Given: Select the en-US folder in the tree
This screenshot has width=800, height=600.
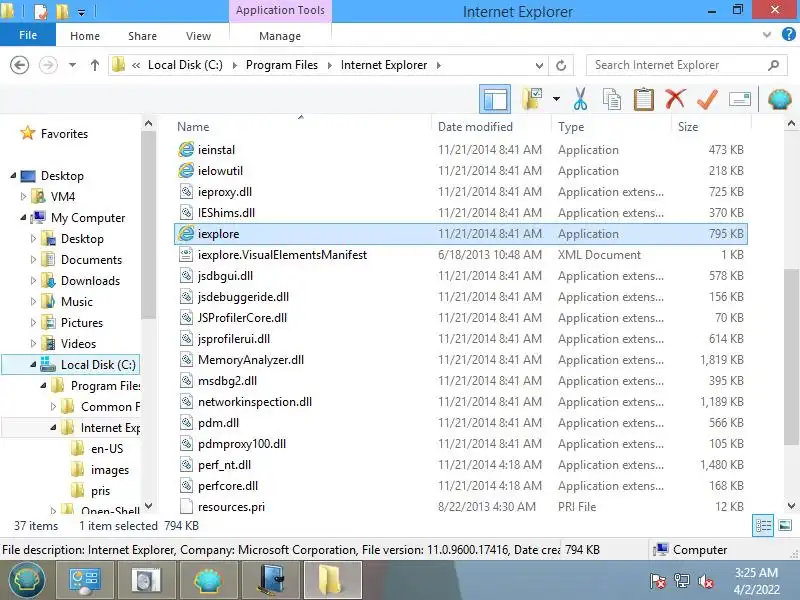Looking at the screenshot, I should [107, 448].
